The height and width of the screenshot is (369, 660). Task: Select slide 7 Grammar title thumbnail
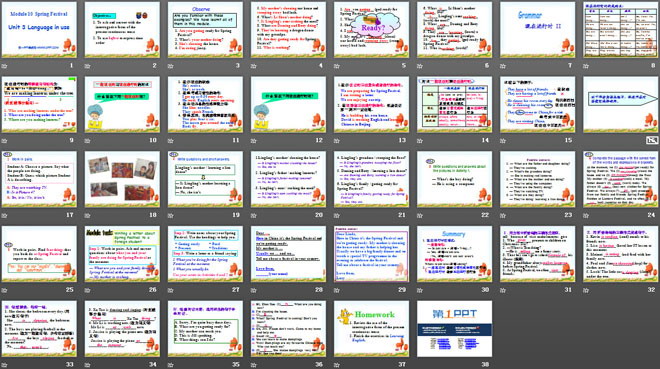[x=538, y=30]
